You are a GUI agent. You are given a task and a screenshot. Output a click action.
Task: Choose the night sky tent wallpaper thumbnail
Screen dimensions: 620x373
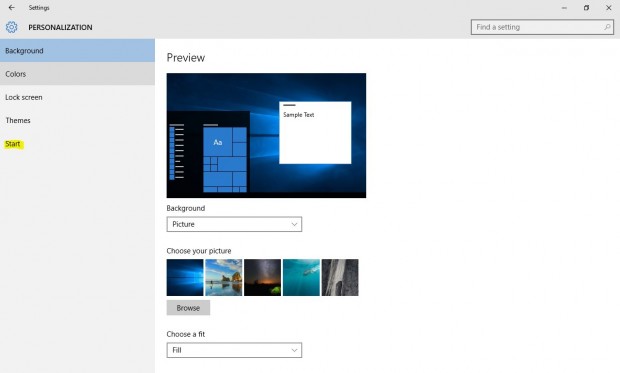(x=262, y=277)
